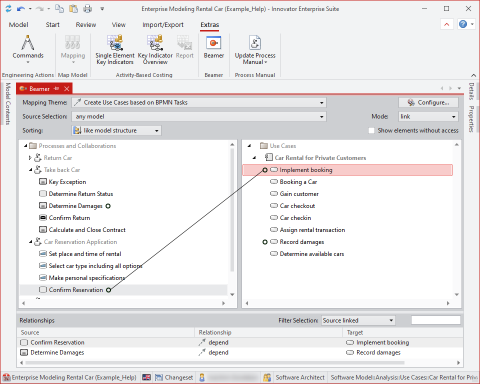Click the Update Process Manual icon

pos(255,43)
